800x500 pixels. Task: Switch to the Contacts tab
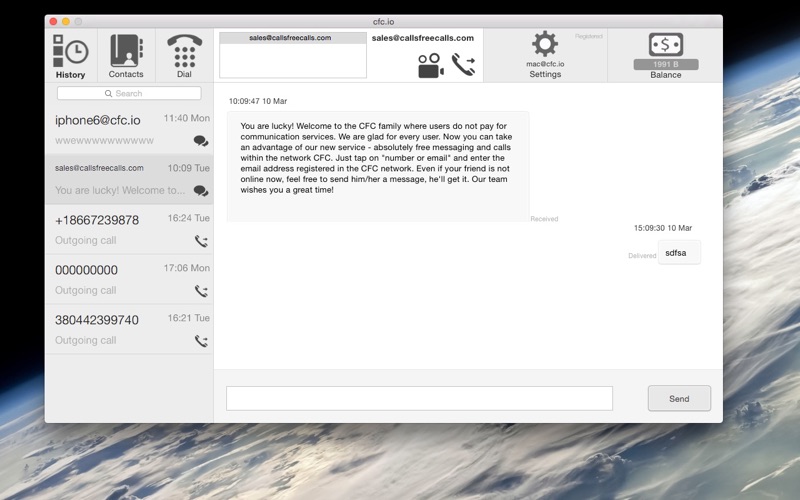point(126,55)
